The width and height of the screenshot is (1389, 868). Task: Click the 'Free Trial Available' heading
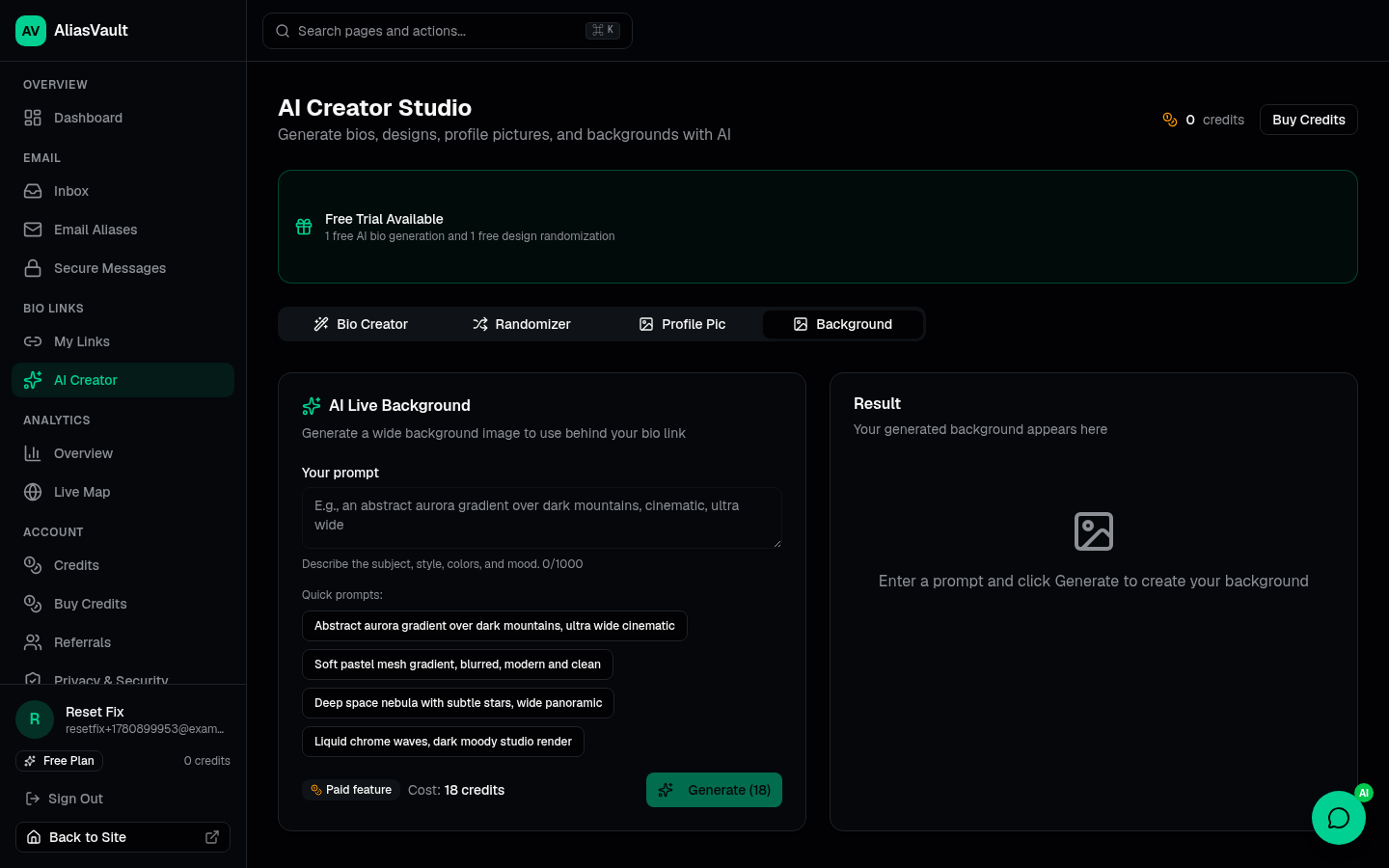384,219
